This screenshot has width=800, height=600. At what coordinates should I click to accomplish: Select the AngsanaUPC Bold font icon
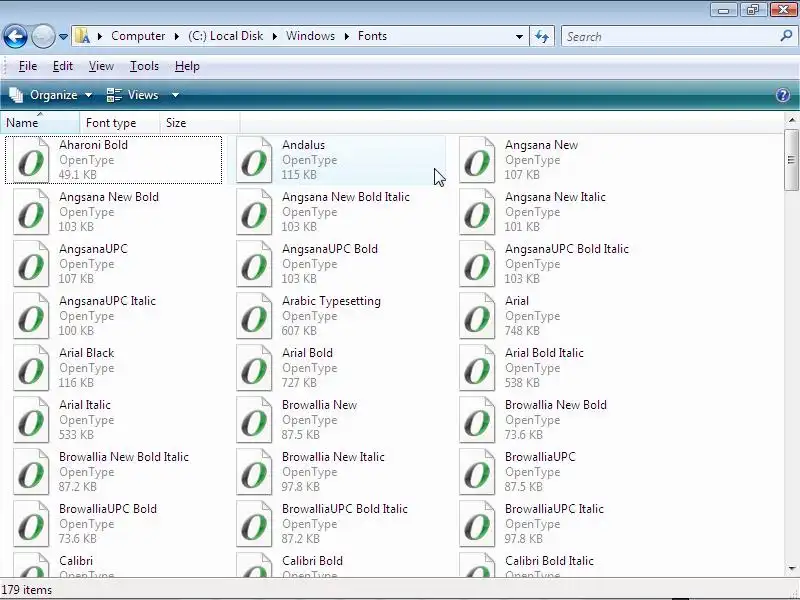(x=254, y=264)
